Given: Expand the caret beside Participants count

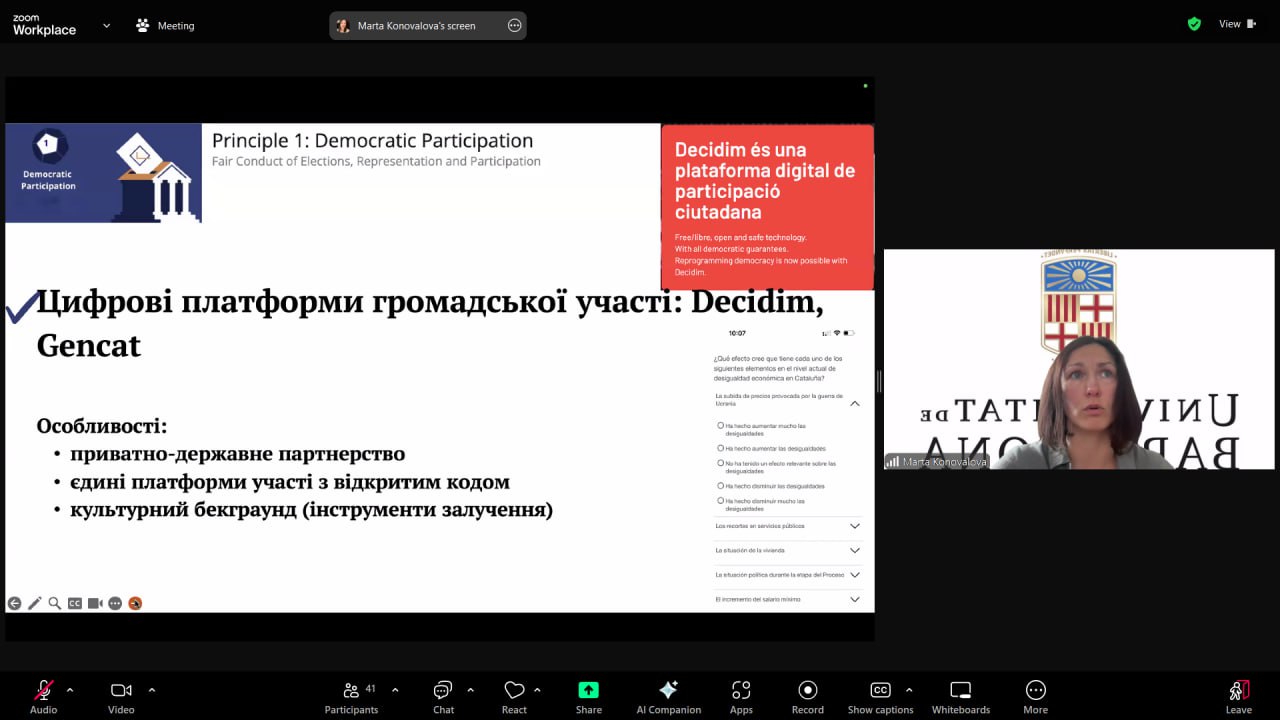Looking at the screenshot, I should click(395, 690).
